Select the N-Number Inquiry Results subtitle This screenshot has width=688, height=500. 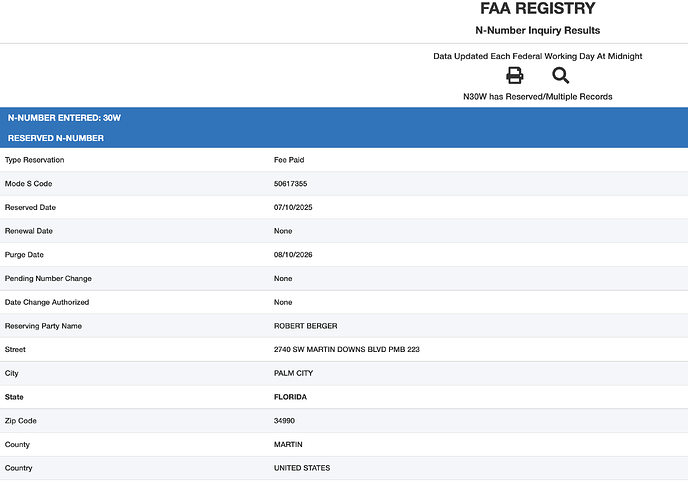click(538, 30)
